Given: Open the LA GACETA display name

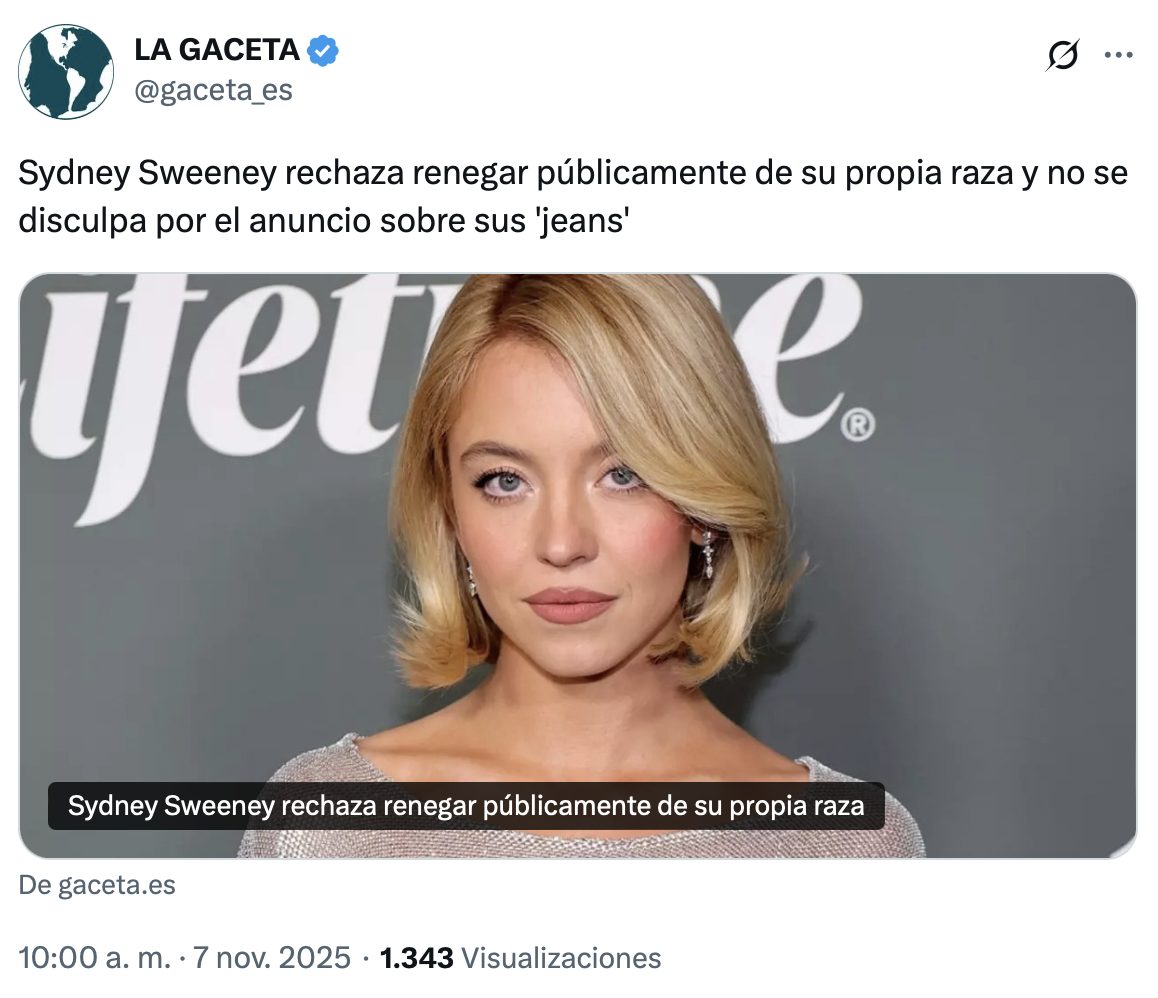Looking at the screenshot, I should click(217, 50).
